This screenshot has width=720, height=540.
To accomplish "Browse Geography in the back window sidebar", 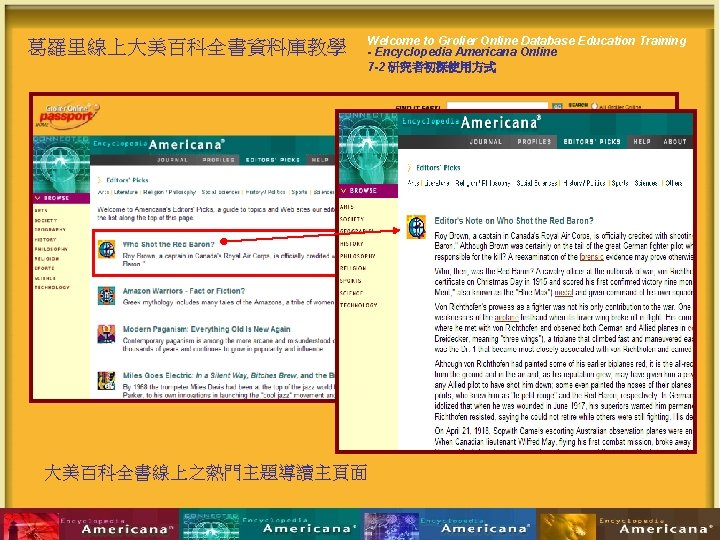I will (x=50, y=230).
